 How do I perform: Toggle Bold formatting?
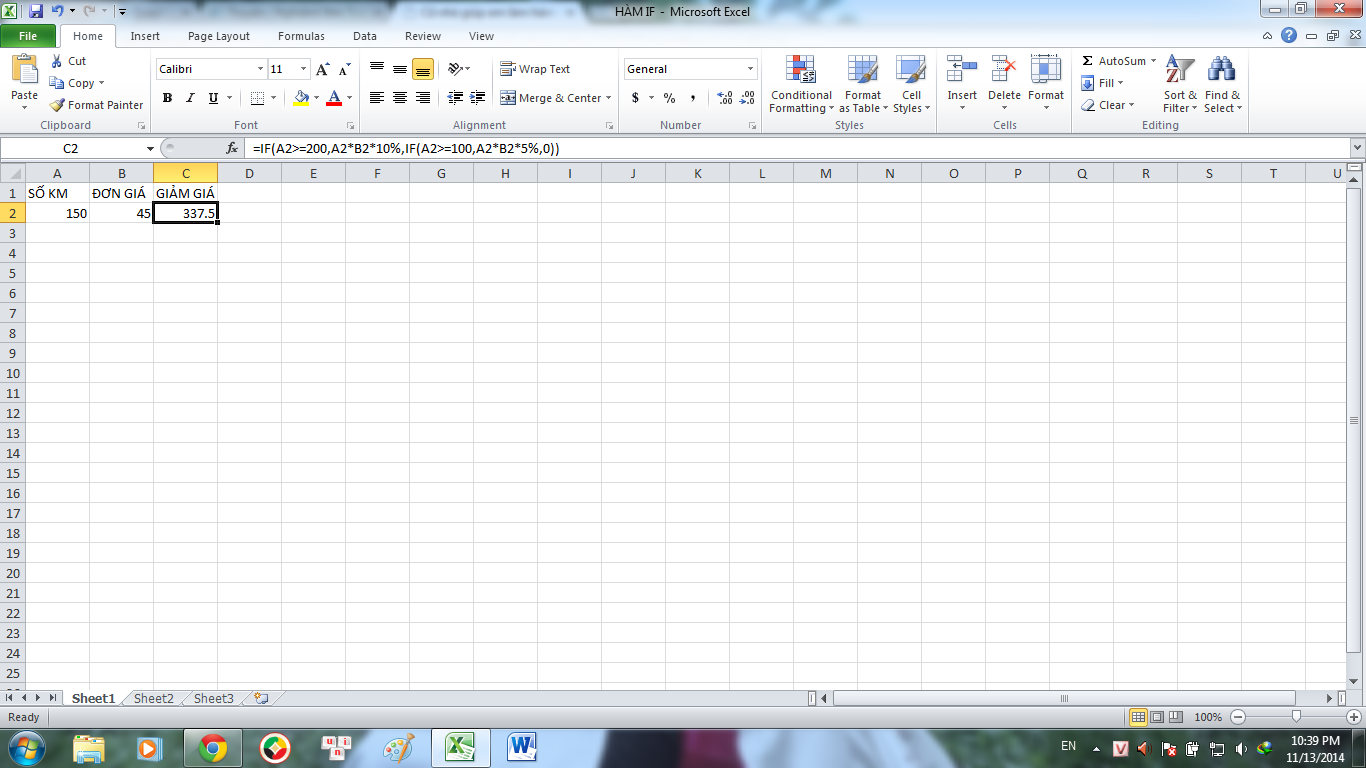pos(167,98)
